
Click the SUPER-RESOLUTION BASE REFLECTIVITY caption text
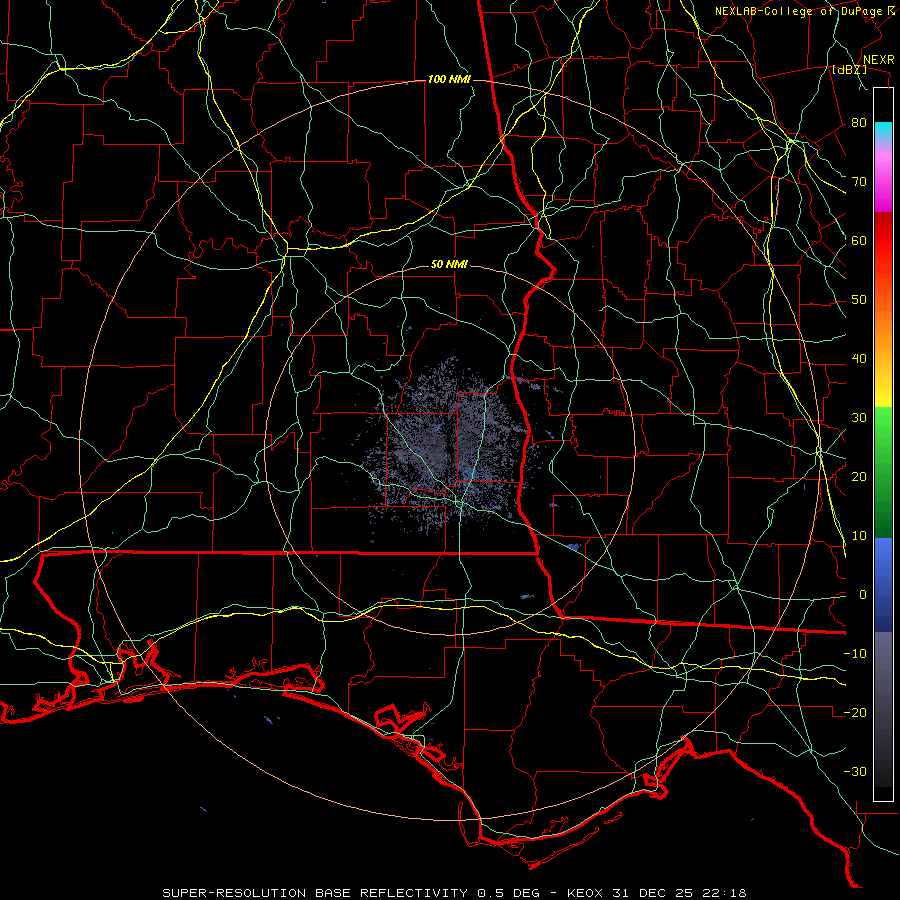(315, 893)
